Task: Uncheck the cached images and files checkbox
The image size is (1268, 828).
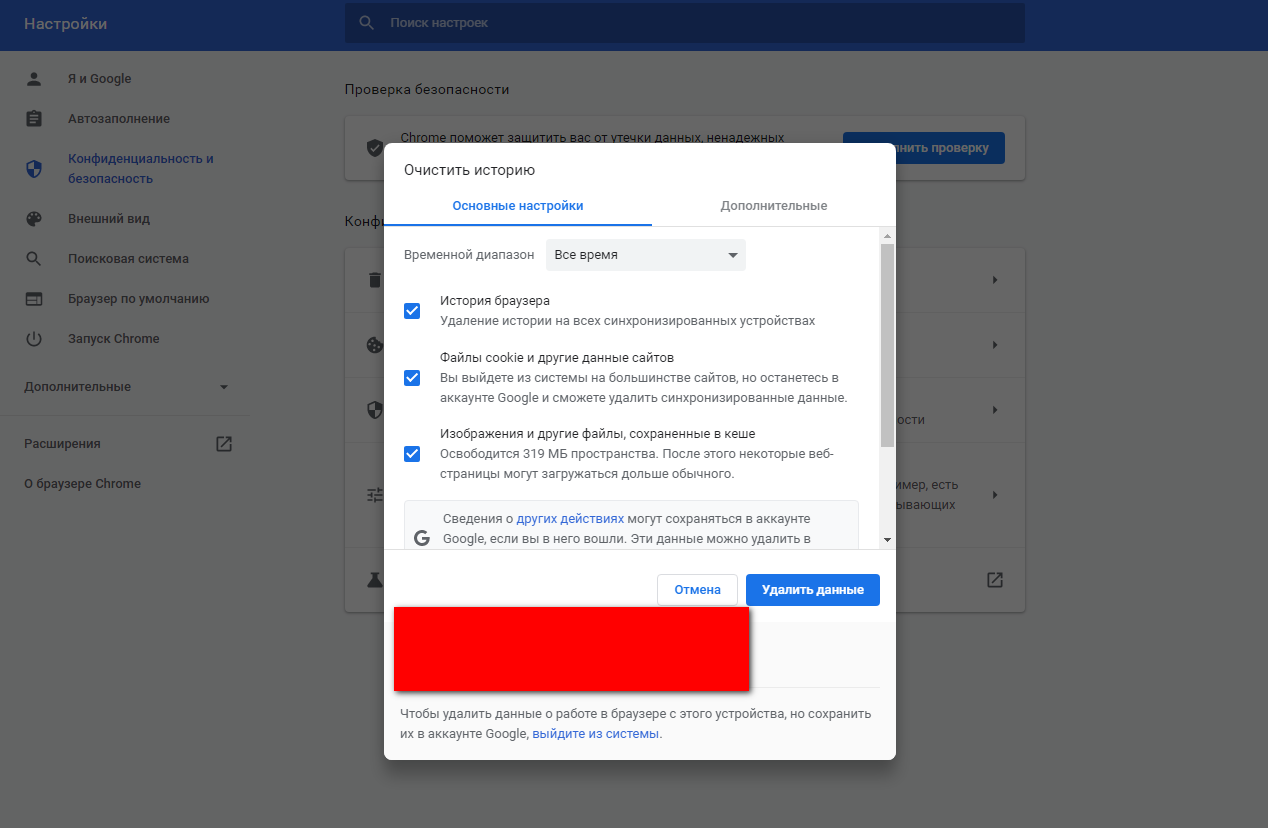Action: 412,454
